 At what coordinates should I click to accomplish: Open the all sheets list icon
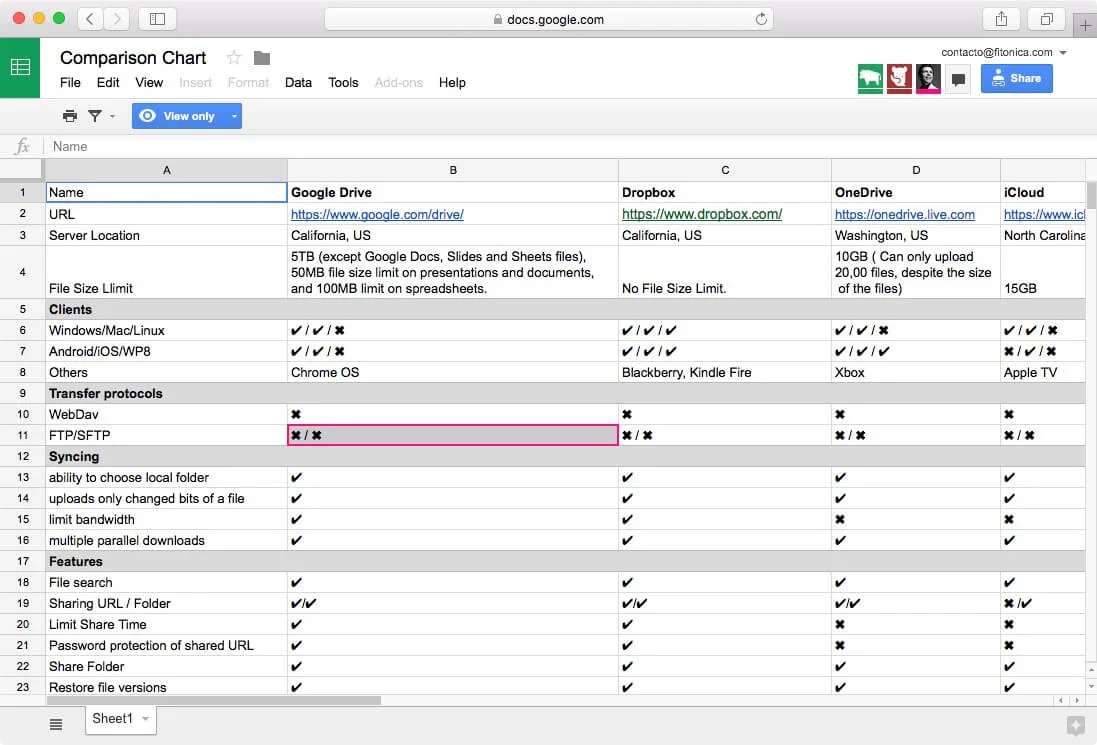[x=56, y=724]
